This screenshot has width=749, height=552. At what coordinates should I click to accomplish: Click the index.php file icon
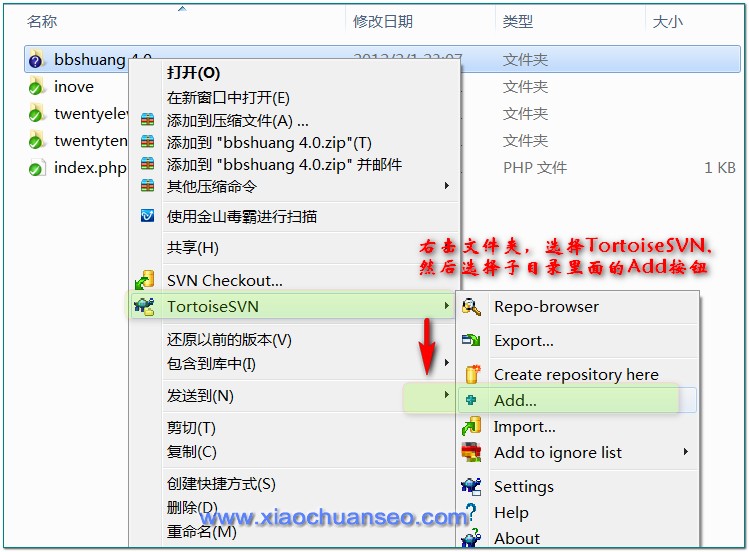click(36, 168)
